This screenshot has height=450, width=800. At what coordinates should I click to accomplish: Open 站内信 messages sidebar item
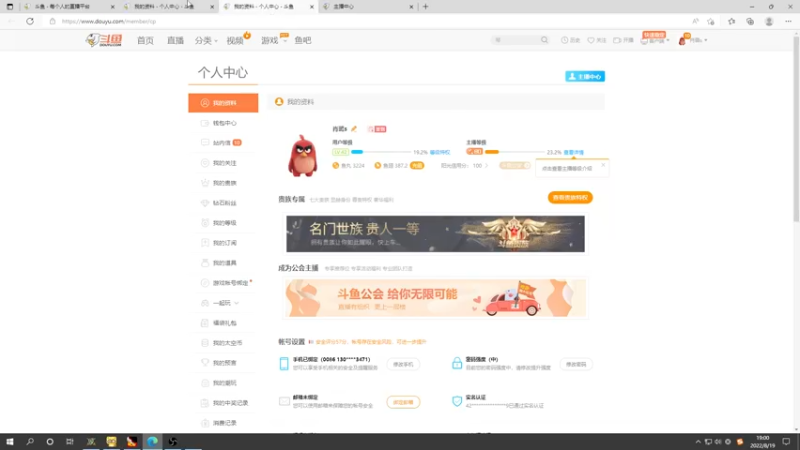pyautogui.click(x=223, y=143)
